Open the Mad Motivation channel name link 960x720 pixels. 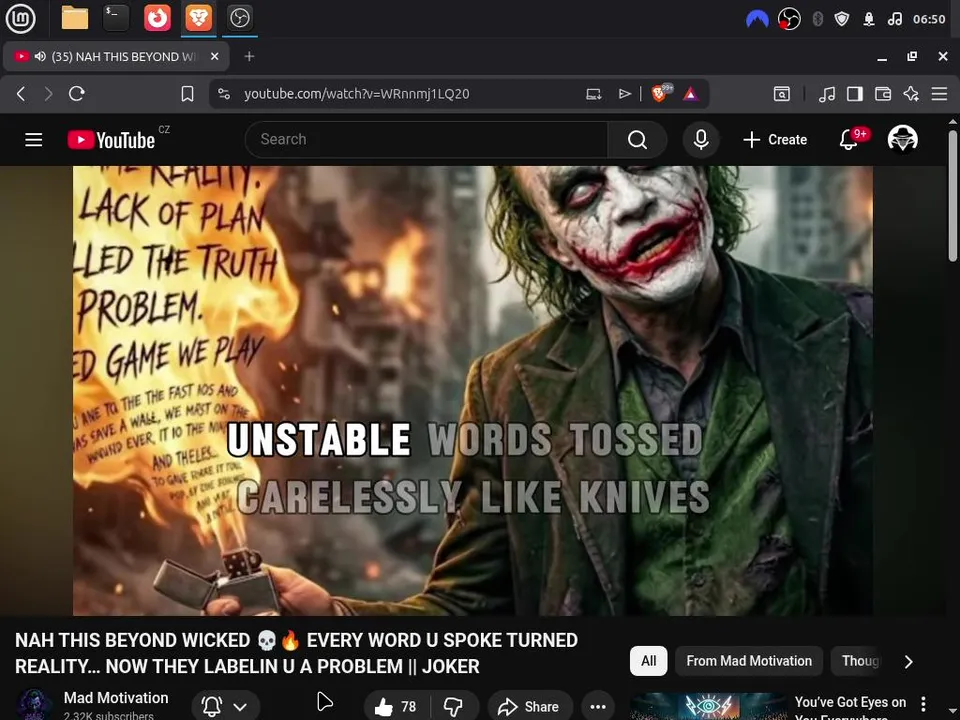(x=116, y=697)
